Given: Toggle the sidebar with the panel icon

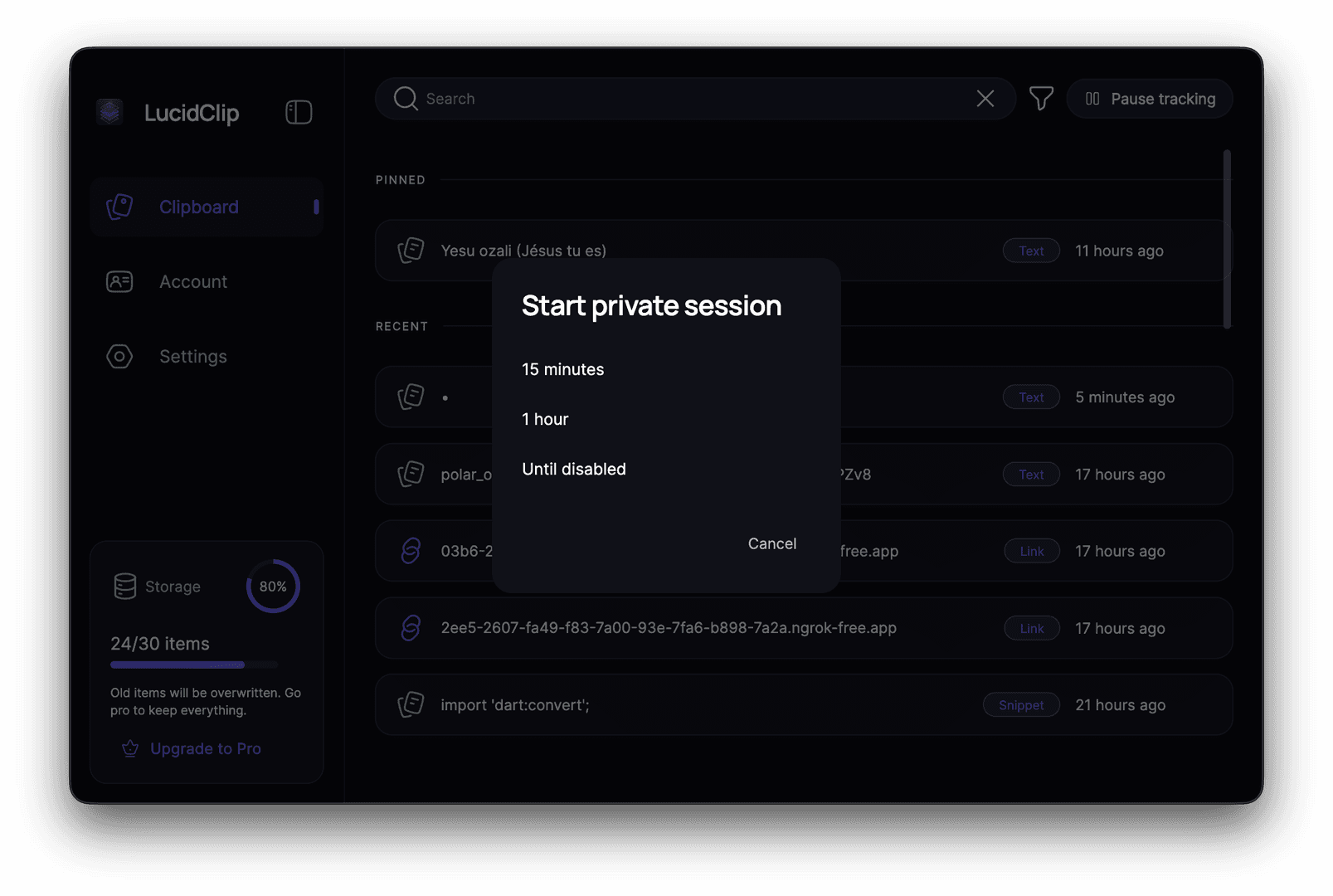Looking at the screenshot, I should 299,111.
